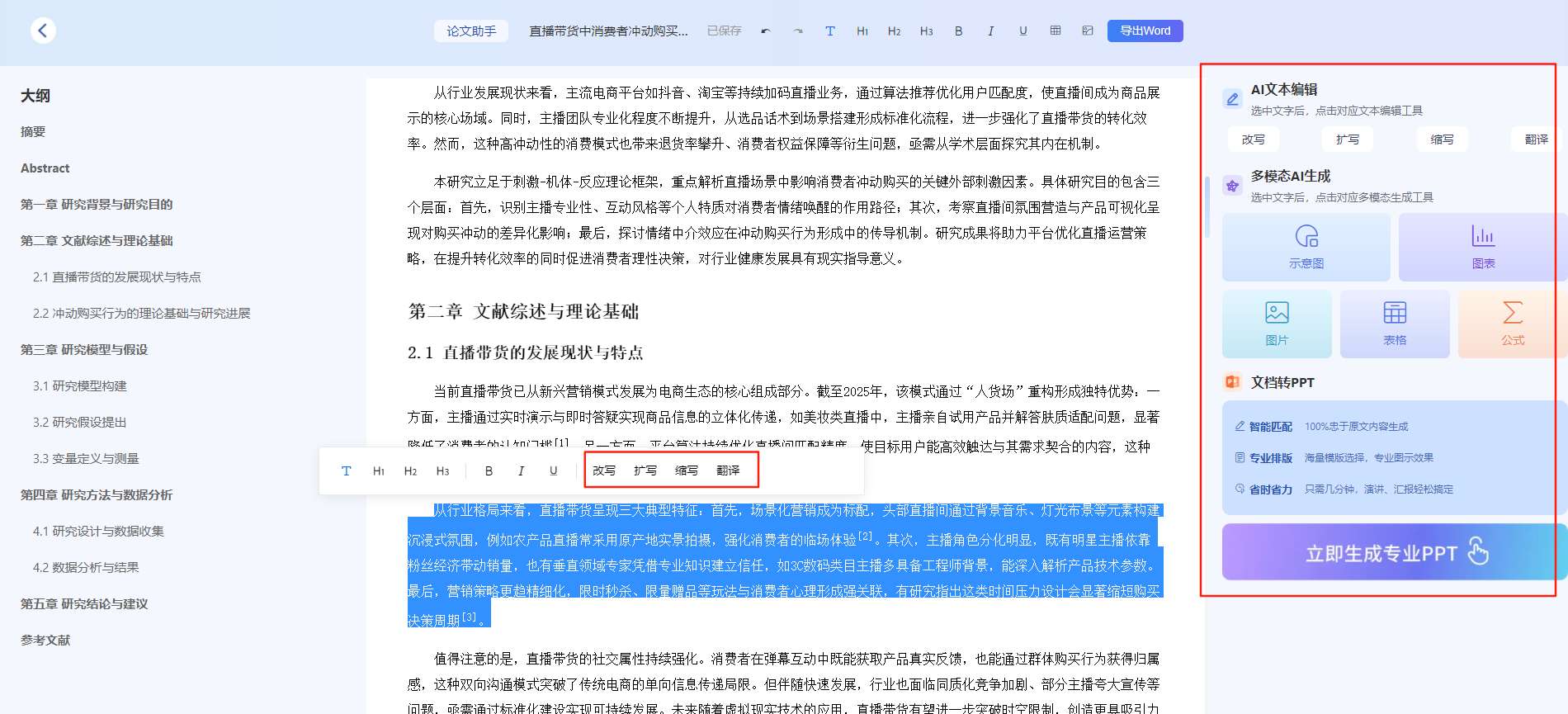Image resolution: width=1568 pixels, height=714 pixels.
Task: Click the 省时省力 feature label
Action: click(1270, 489)
